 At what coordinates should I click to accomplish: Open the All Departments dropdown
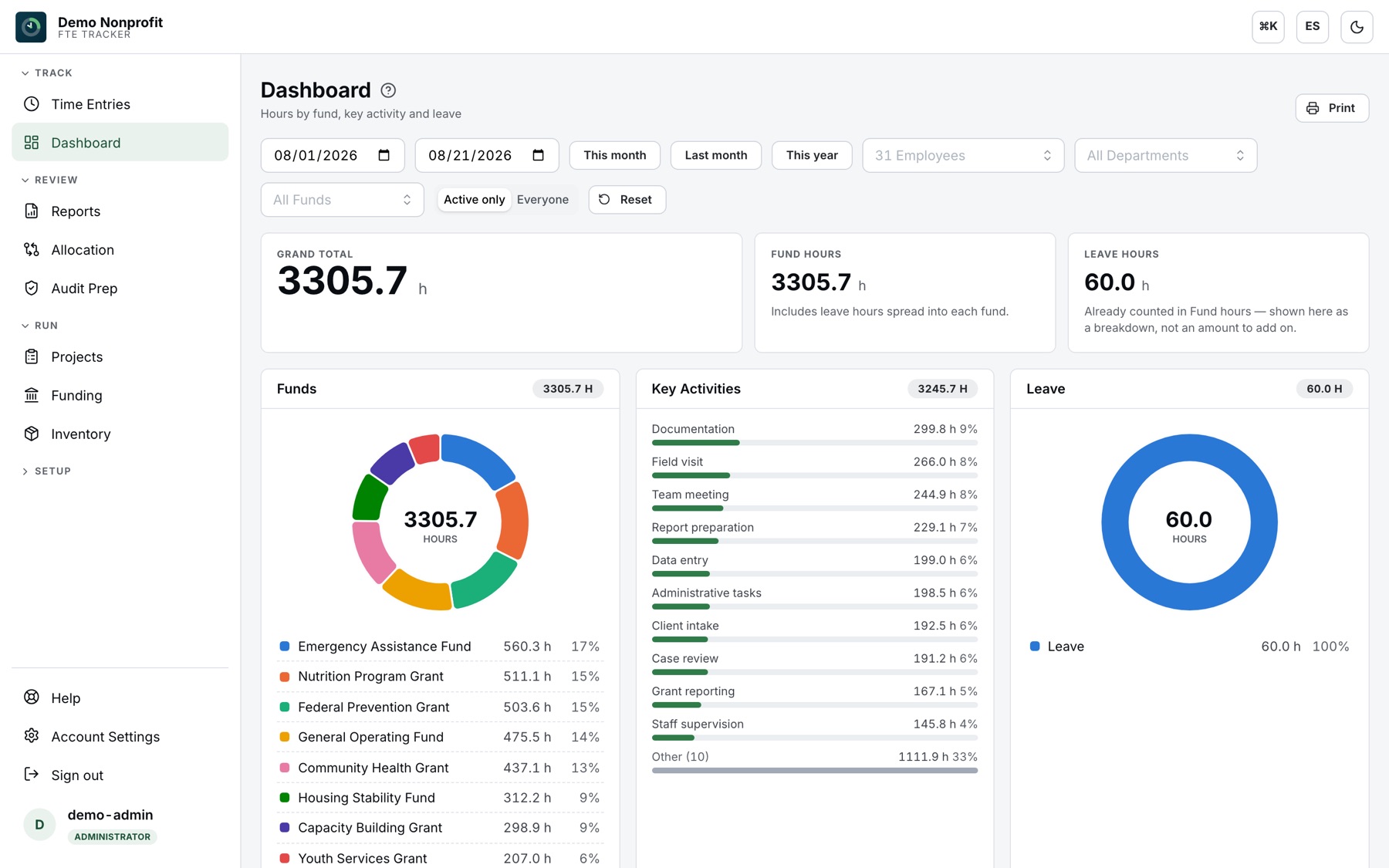pos(1165,155)
